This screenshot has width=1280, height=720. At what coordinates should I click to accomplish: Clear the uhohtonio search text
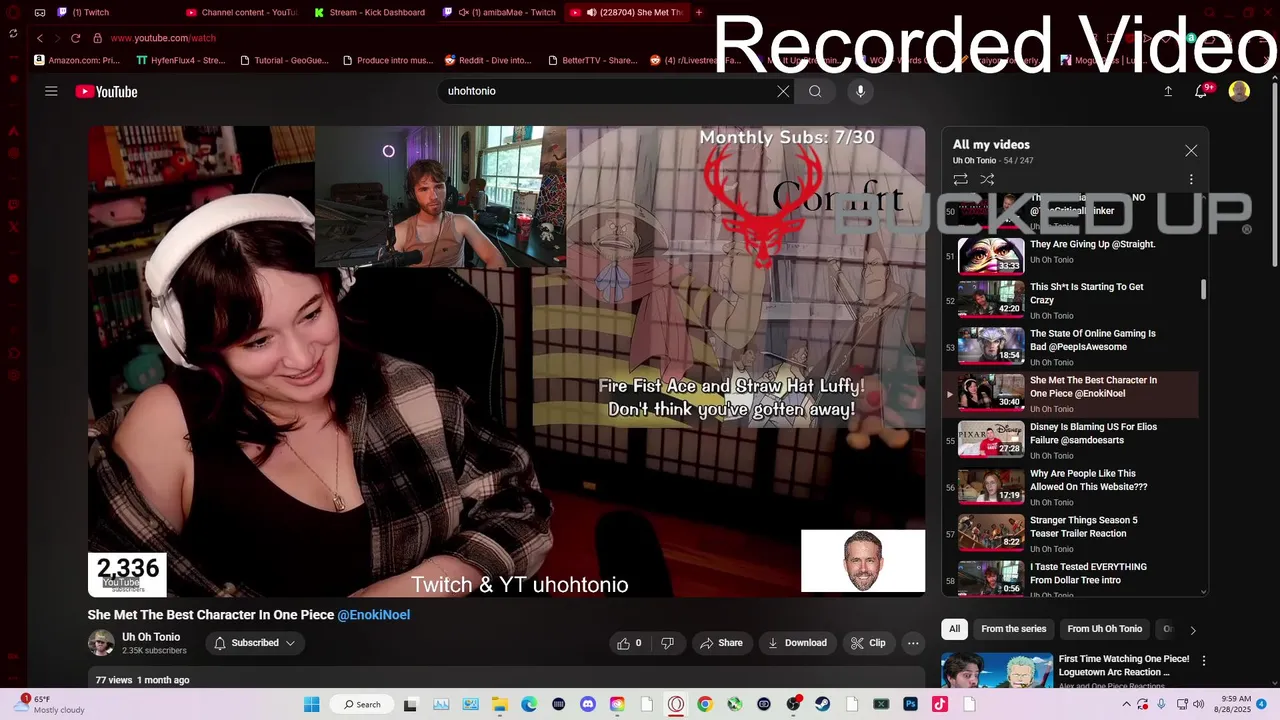pyautogui.click(x=783, y=91)
